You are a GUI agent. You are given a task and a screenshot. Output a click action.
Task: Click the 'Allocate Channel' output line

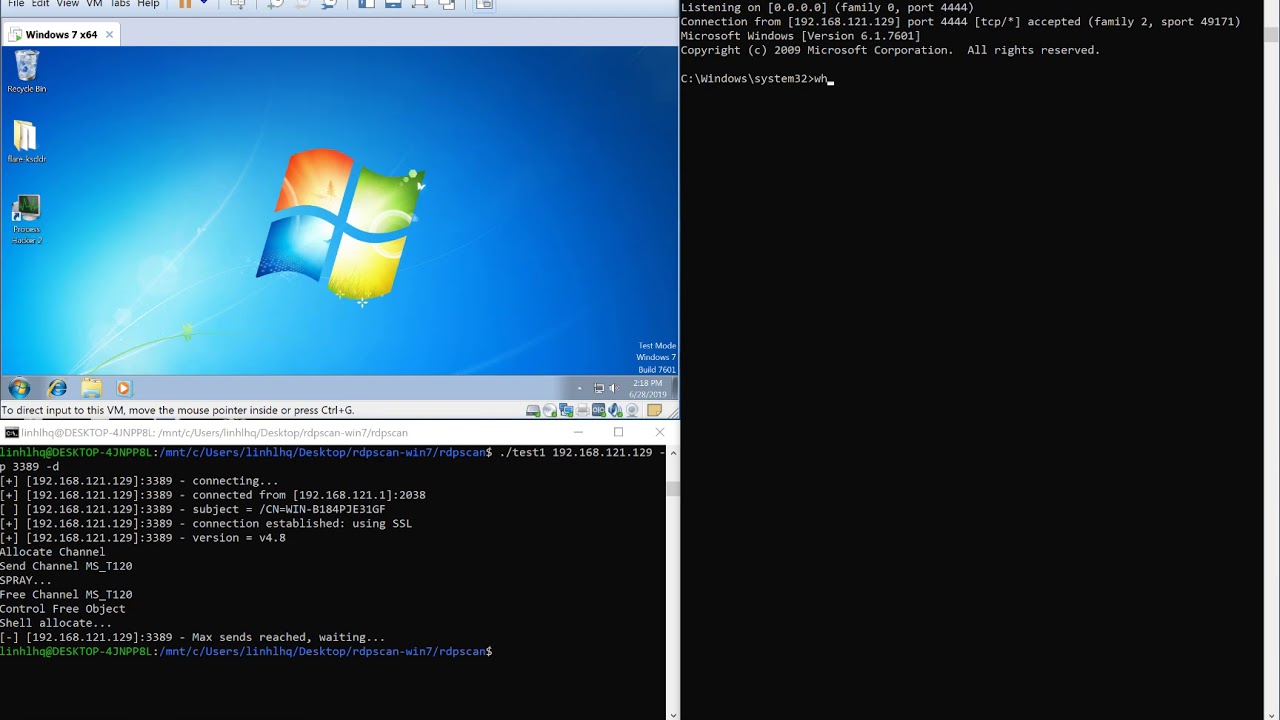coord(52,552)
